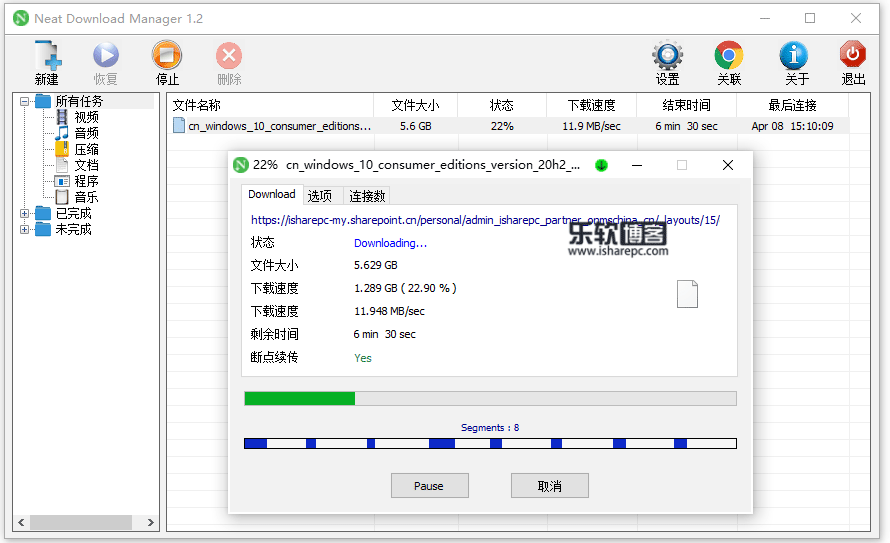This screenshot has height=543, width=890.
Task: Click the 11.948 MB/sec value
Action: tap(389, 311)
